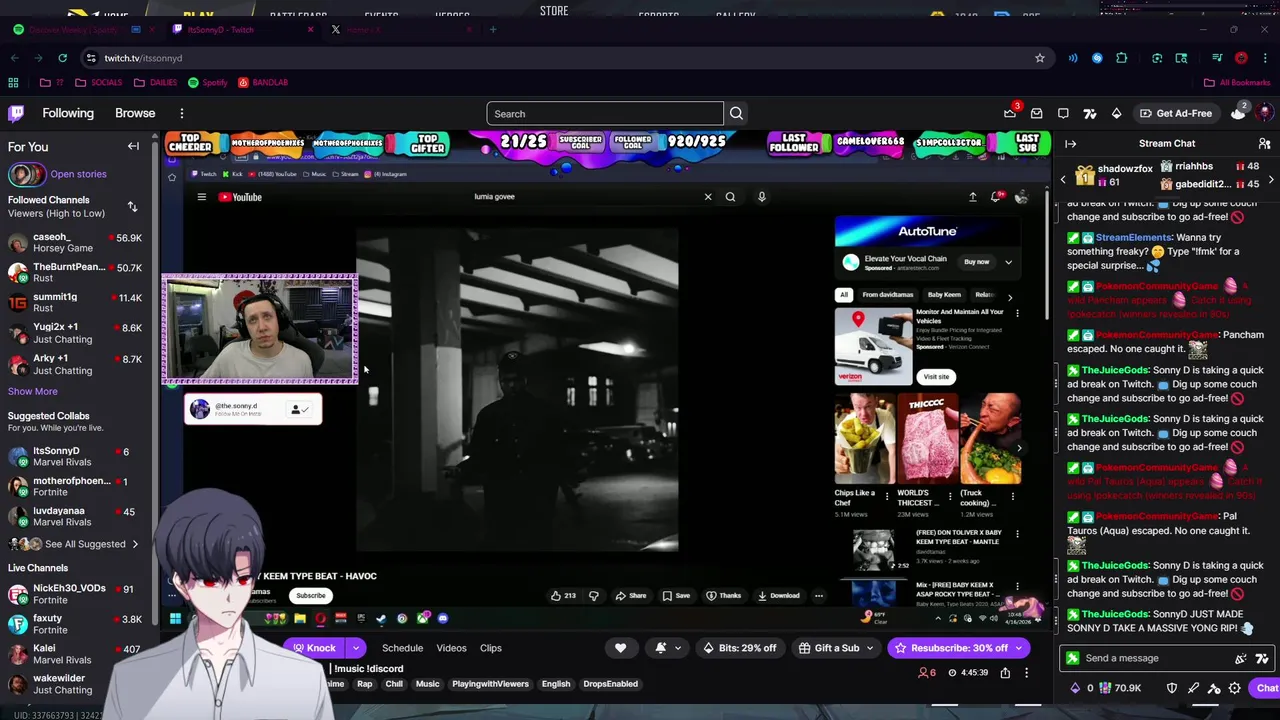This screenshot has height=720, width=1280.
Task: Open stories link in sidebar
Action: [x=78, y=174]
